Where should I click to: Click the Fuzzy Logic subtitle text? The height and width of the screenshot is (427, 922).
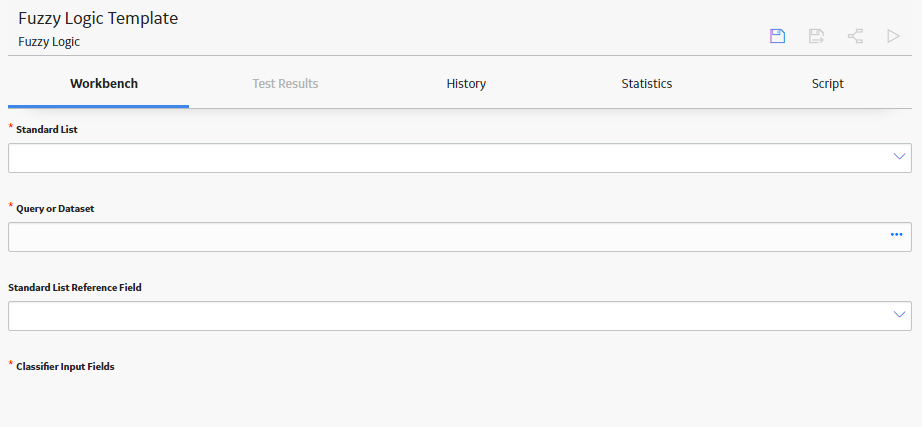pos(49,42)
